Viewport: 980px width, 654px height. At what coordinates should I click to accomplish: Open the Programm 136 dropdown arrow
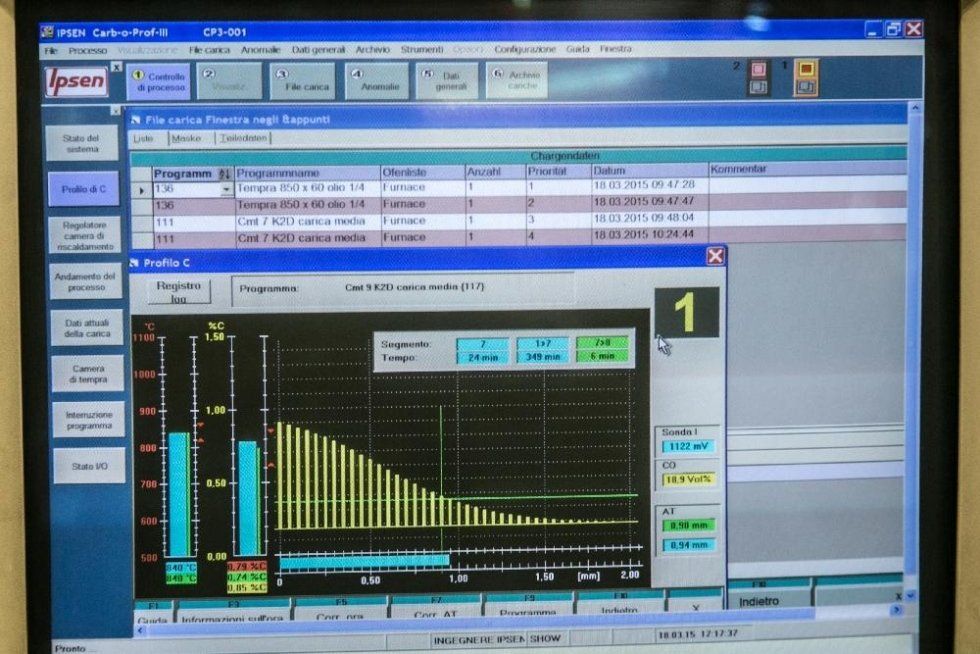226,189
